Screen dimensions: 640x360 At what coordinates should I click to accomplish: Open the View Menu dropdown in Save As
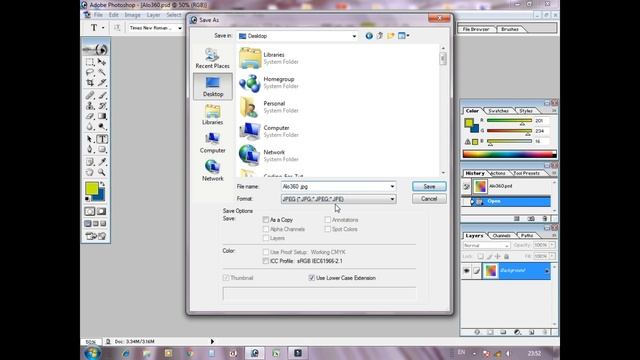404,36
